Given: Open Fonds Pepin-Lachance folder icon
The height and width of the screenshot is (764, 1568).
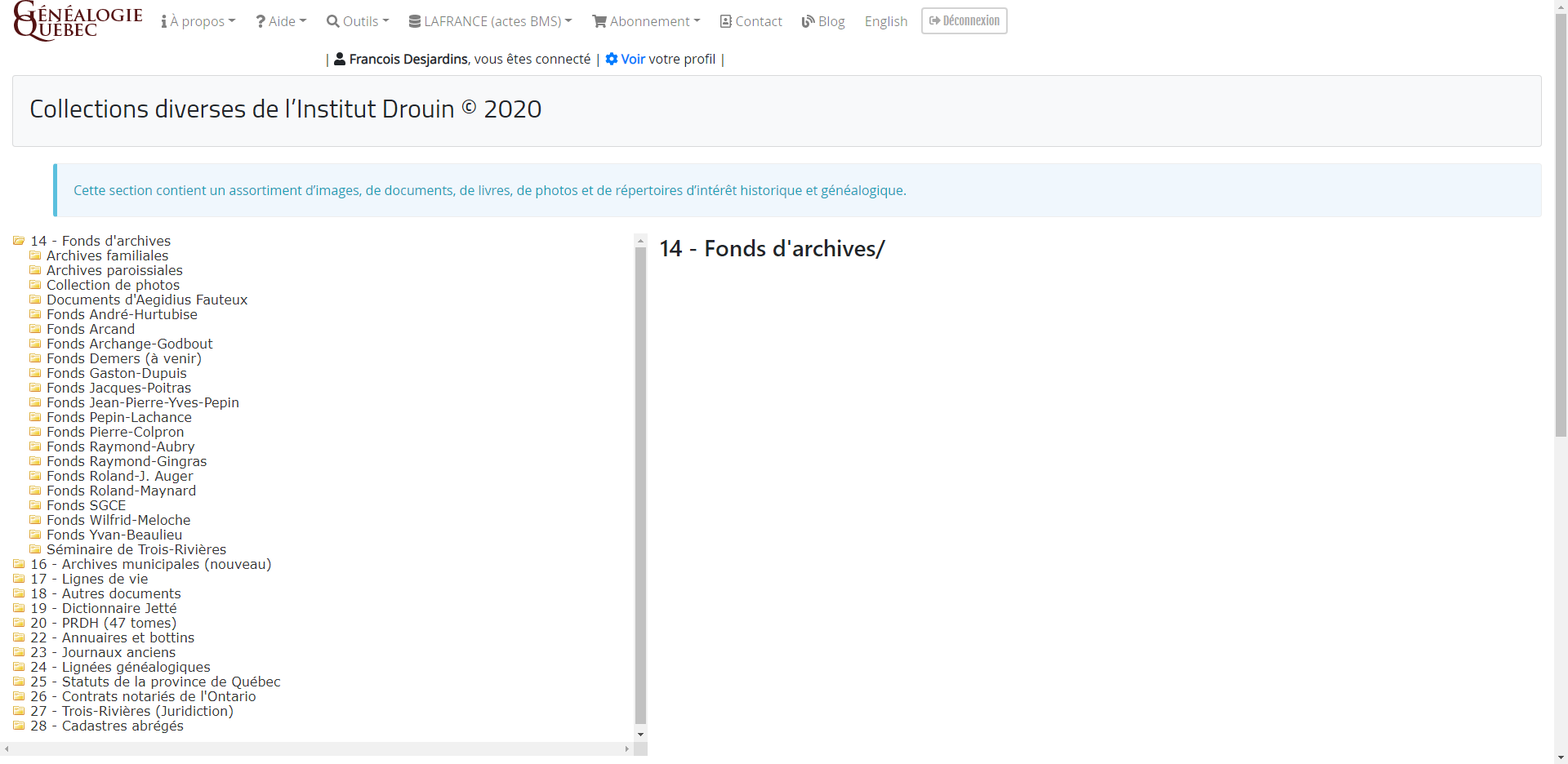Looking at the screenshot, I should tap(35, 417).
